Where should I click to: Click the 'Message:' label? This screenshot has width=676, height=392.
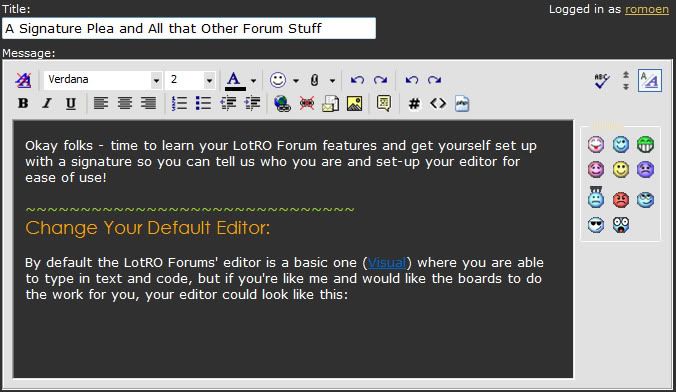[x=29, y=53]
